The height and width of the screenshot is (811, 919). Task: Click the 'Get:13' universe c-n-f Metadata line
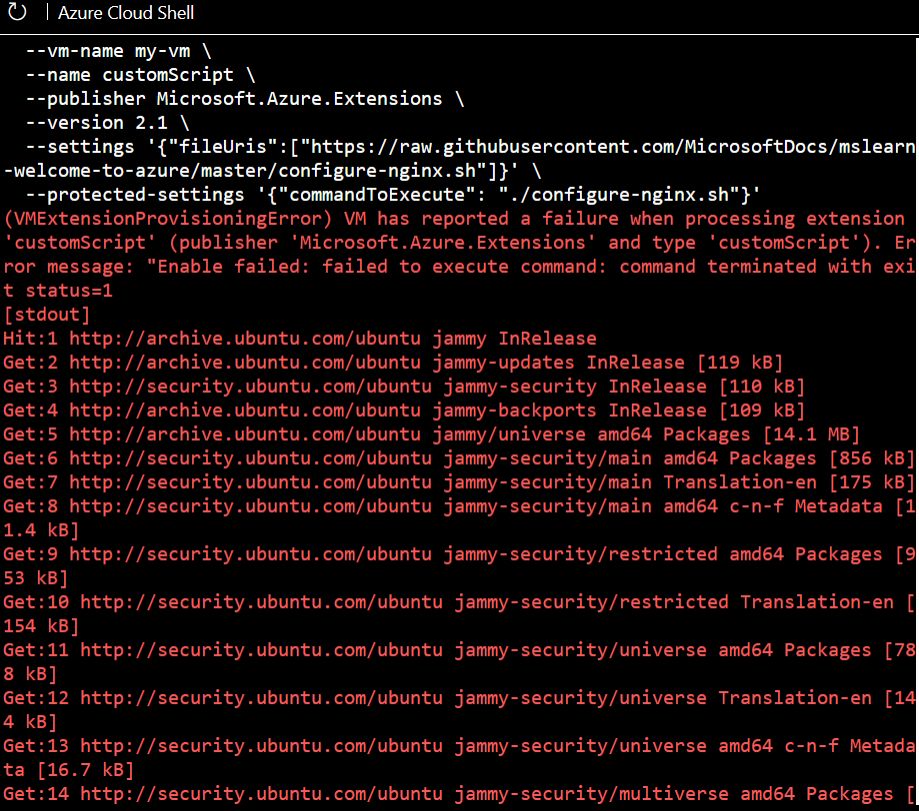(459, 746)
